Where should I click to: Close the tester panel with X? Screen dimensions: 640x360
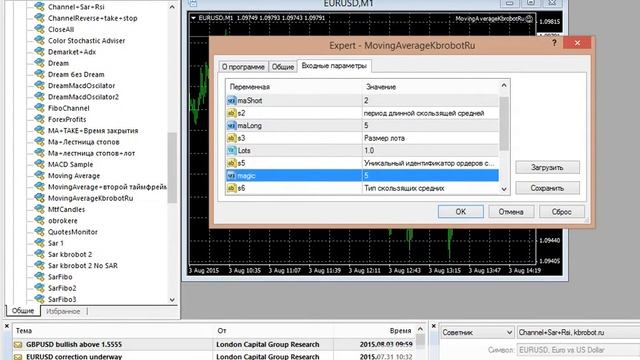coord(434,326)
